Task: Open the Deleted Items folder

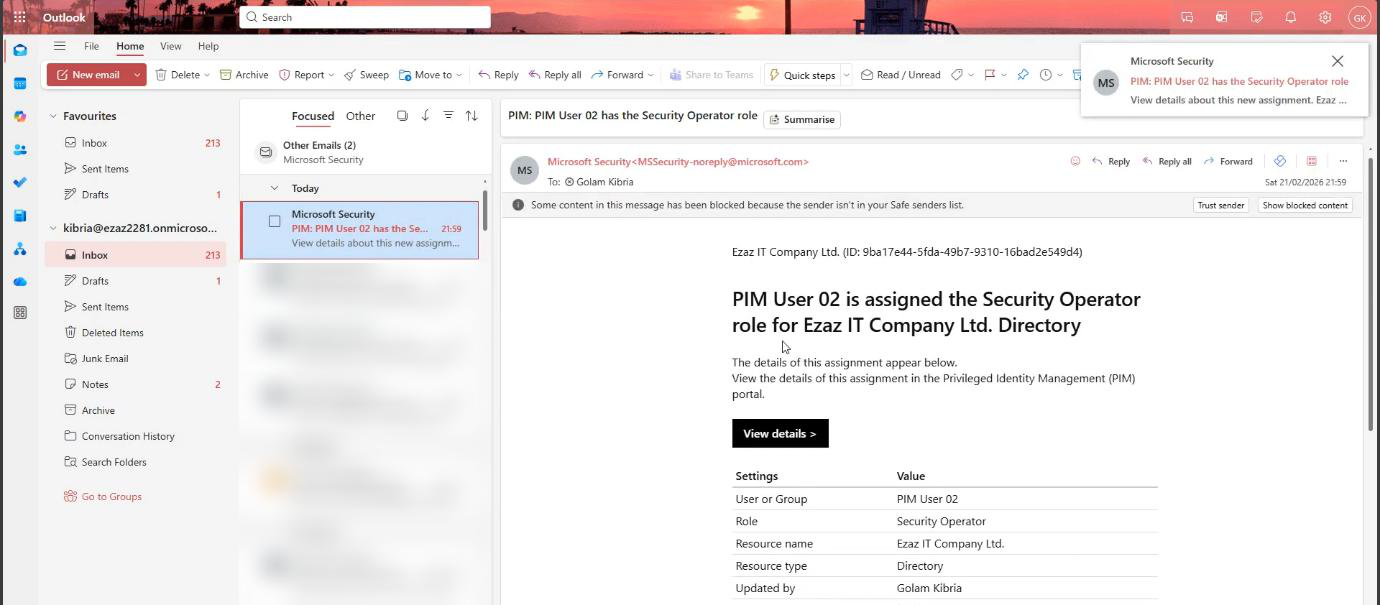Action: (x=112, y=332)
